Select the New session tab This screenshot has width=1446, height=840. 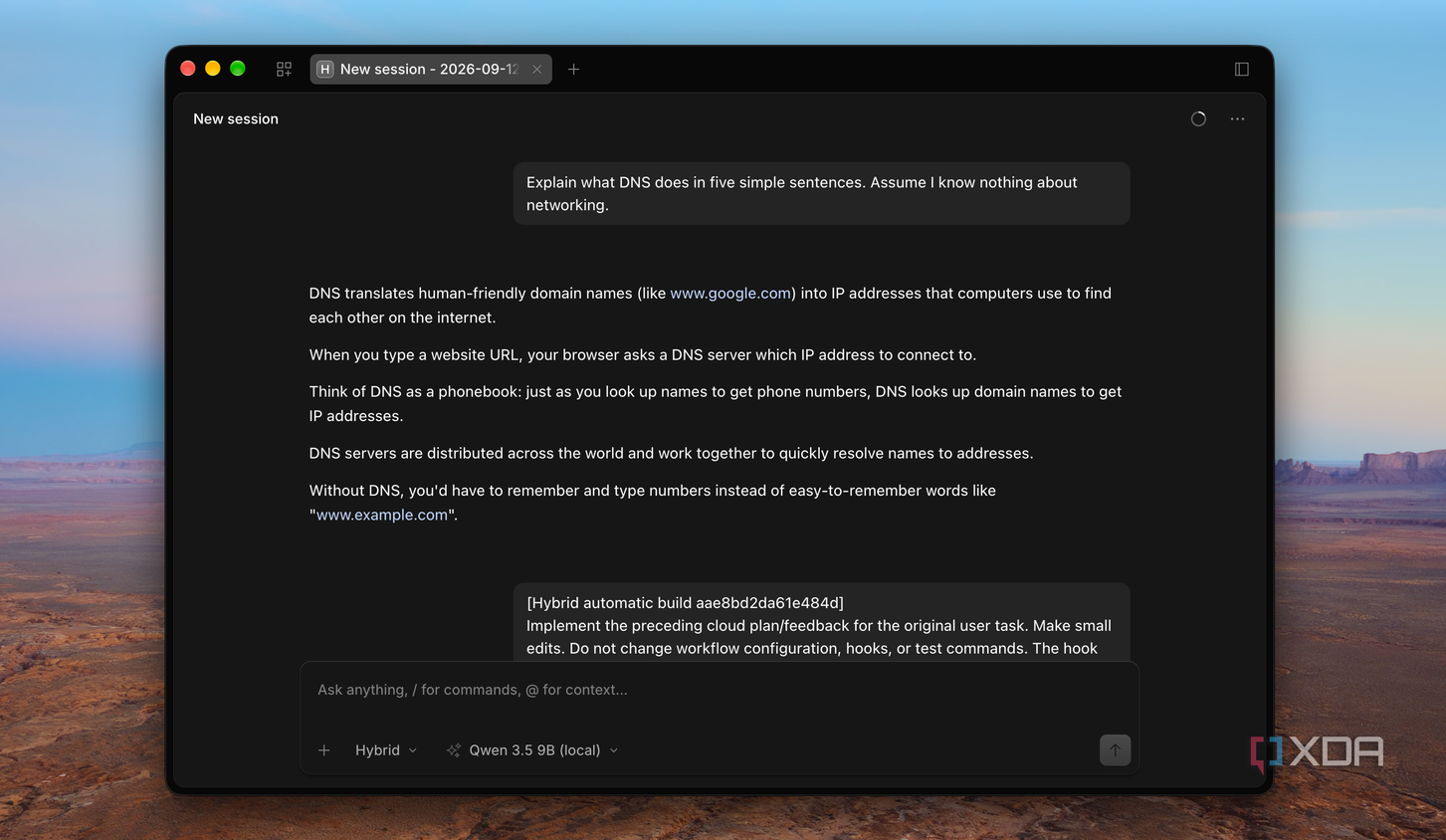(430, 69)
